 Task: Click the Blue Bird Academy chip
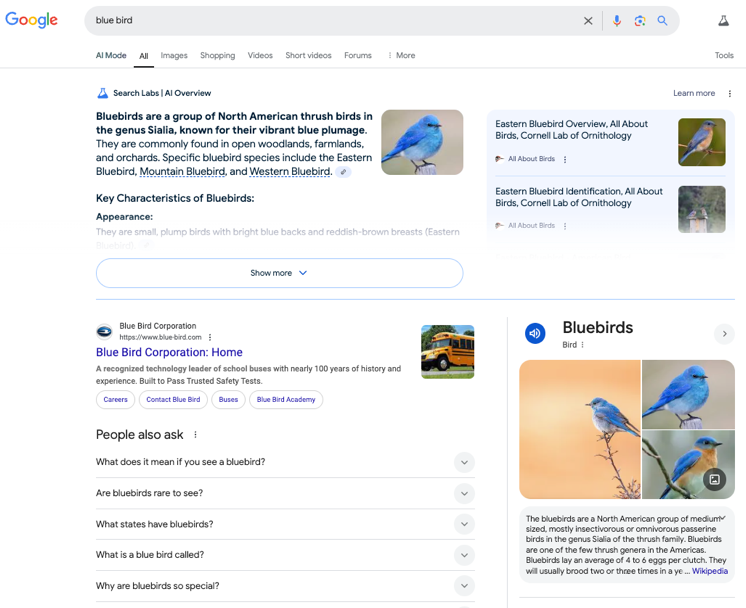point(286,400)
